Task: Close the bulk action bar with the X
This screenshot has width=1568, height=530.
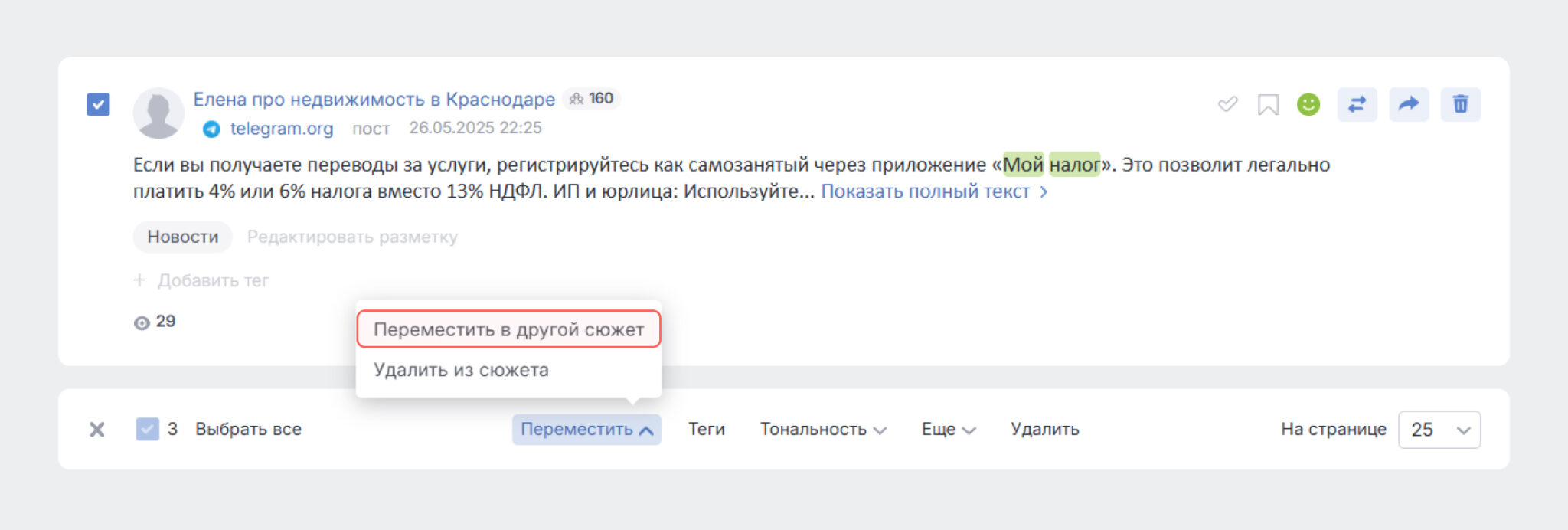Action: click(97, 430)
